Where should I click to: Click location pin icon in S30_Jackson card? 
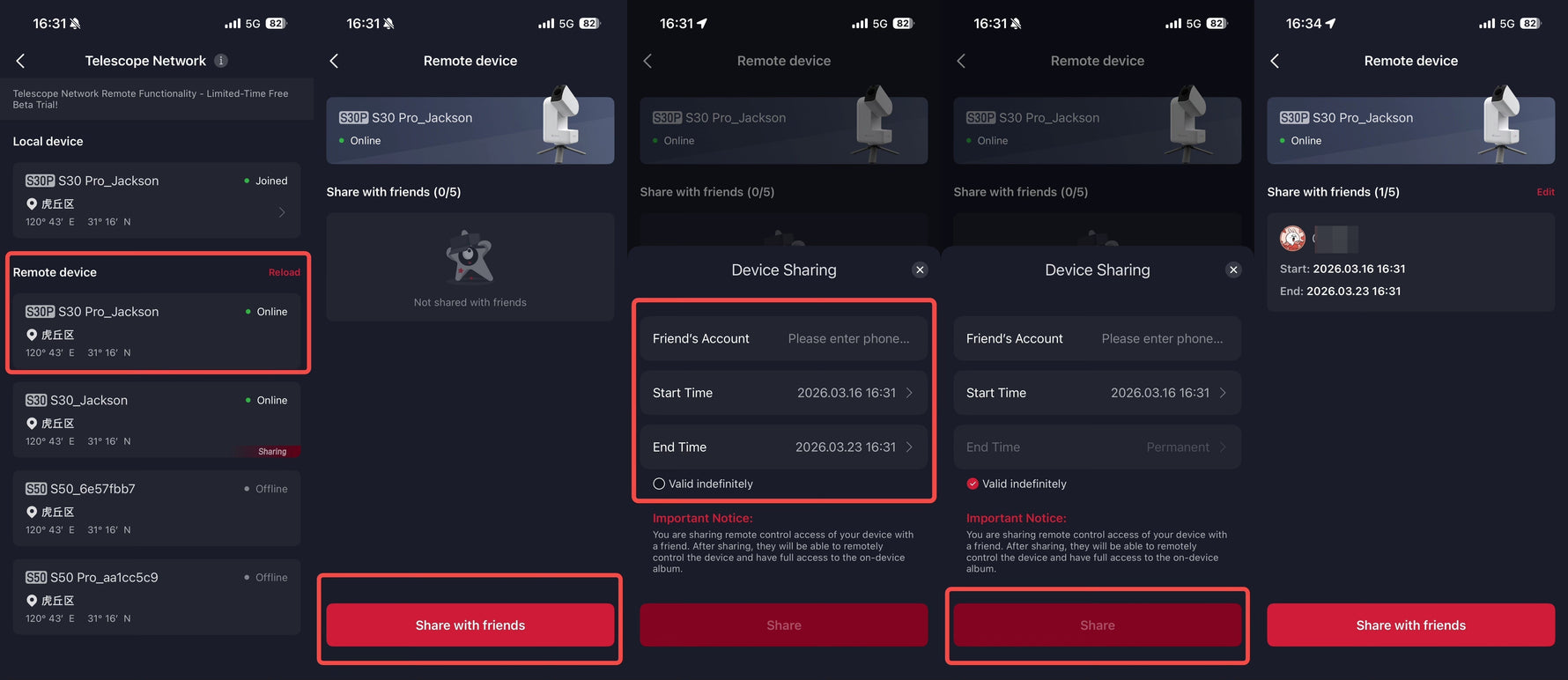[x=32, y=424]
